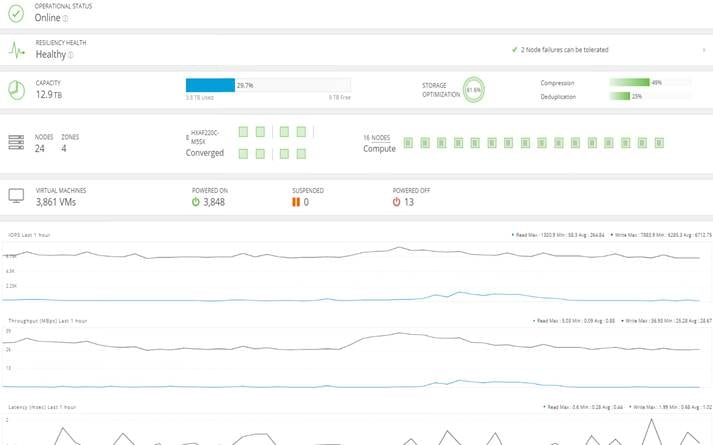The width and height of the screenshot is (713, 445).
Task: Click the Capacity pie chart icon
Action: click(x=16, y=90)
